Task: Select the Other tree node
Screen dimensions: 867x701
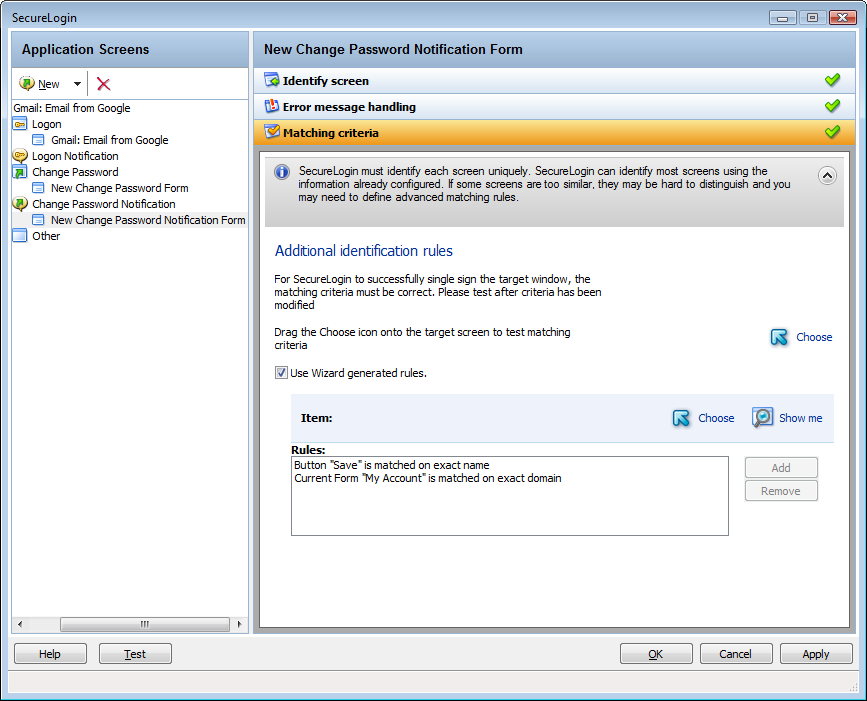Action: tap(46, 236)
